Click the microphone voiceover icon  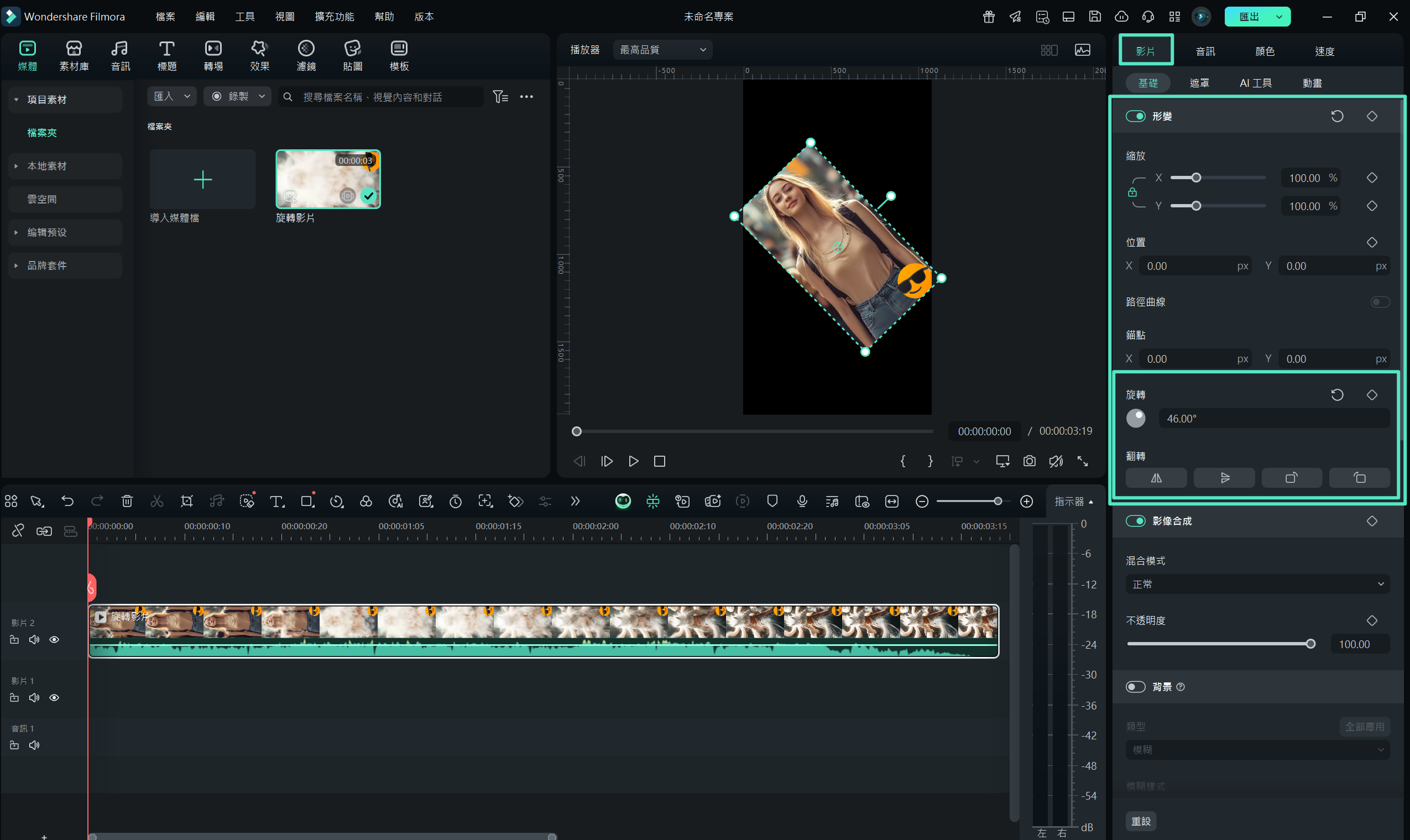(802, 501)
